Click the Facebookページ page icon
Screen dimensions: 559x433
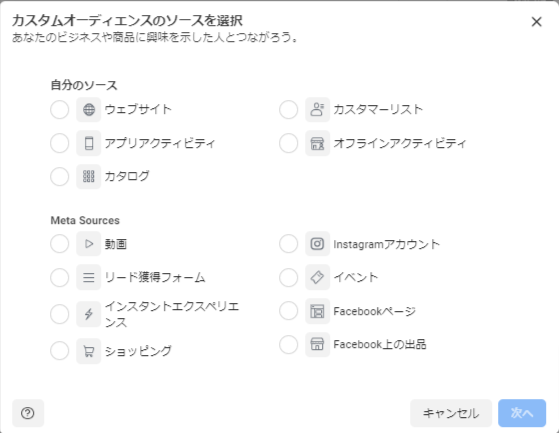click(317, 311)
